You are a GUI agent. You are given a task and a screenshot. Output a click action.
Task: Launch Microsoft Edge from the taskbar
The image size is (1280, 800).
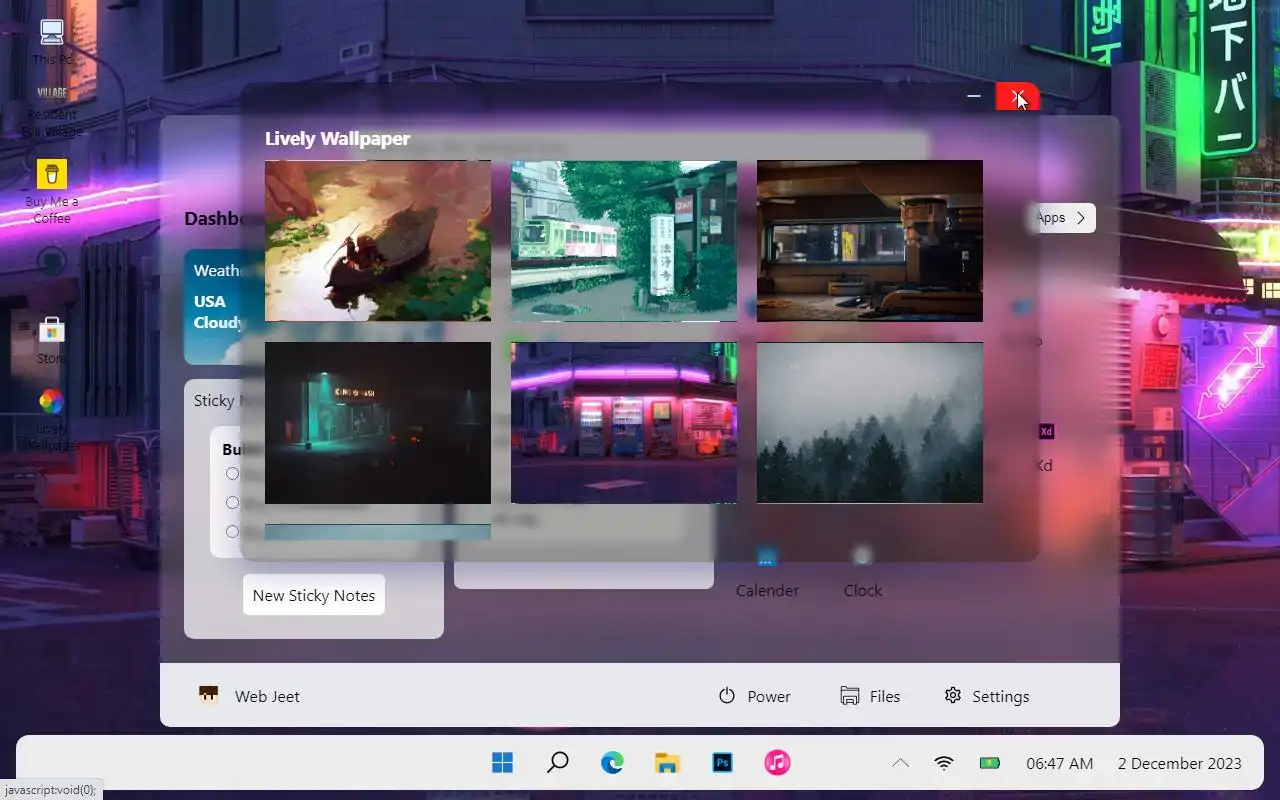612,763
